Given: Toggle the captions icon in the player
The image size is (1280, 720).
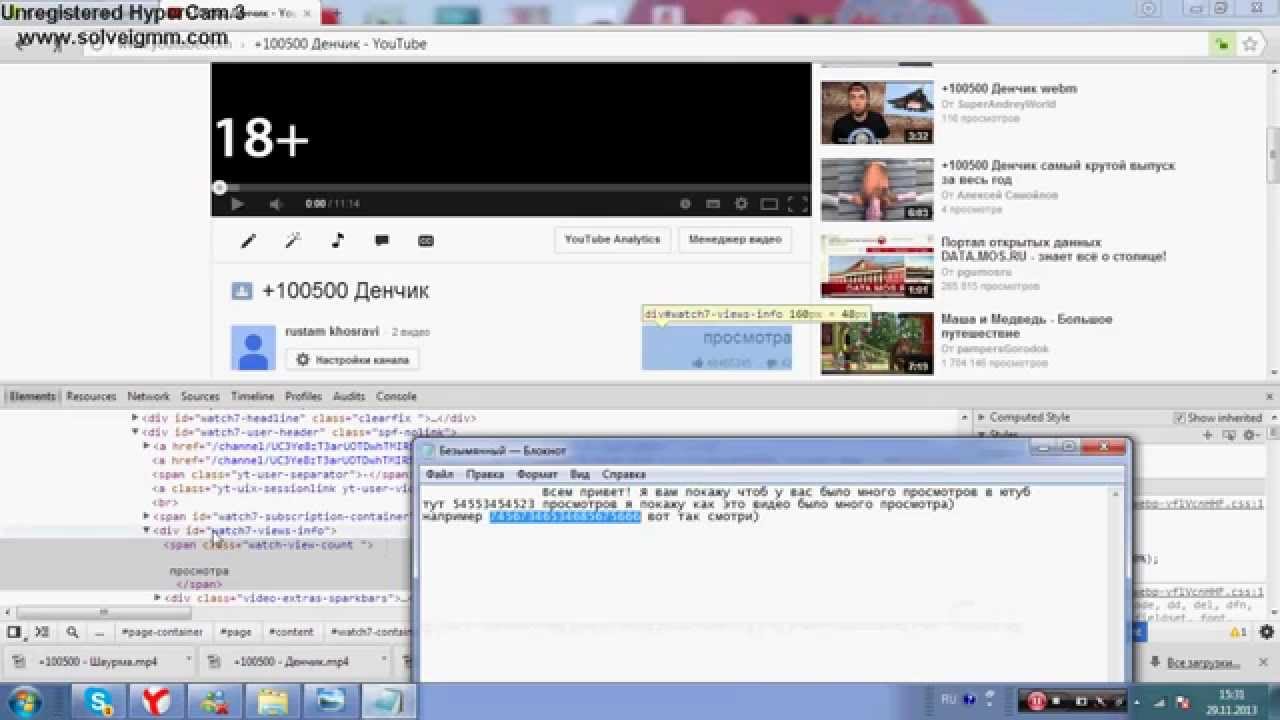Looking at the screenshot, I should 713,204.
